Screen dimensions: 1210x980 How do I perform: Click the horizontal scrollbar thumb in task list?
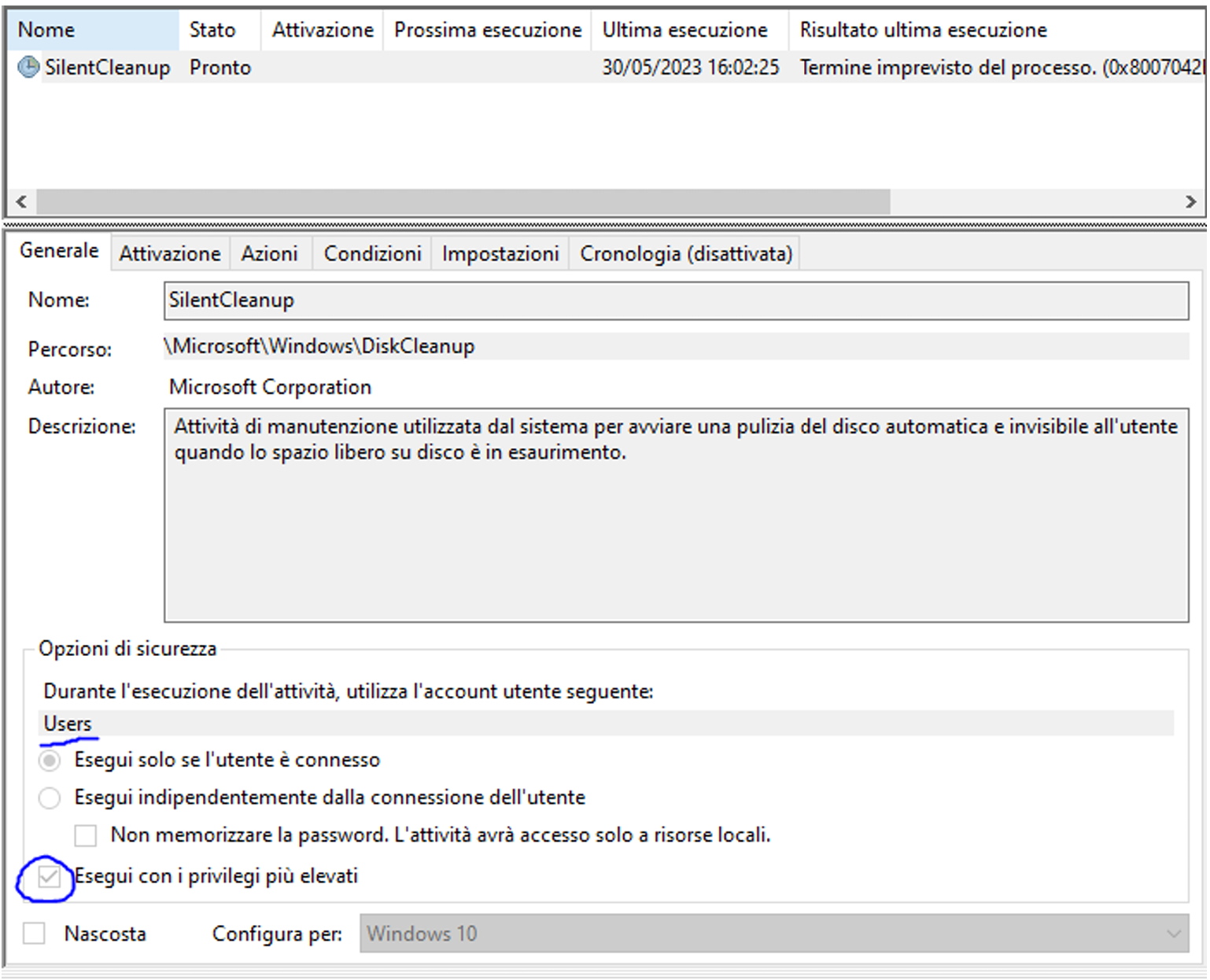463,201
